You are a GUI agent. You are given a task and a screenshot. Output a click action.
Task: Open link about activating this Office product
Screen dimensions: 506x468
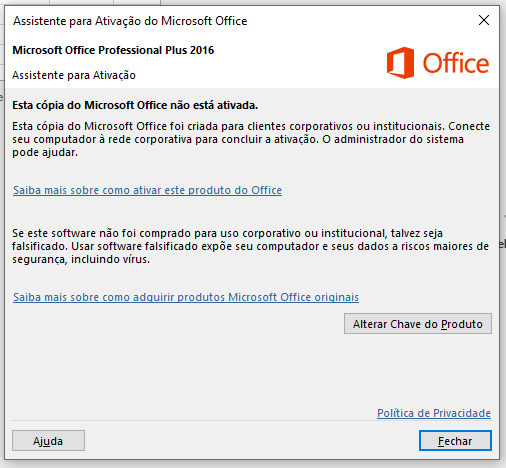click(x=147, y=190)
